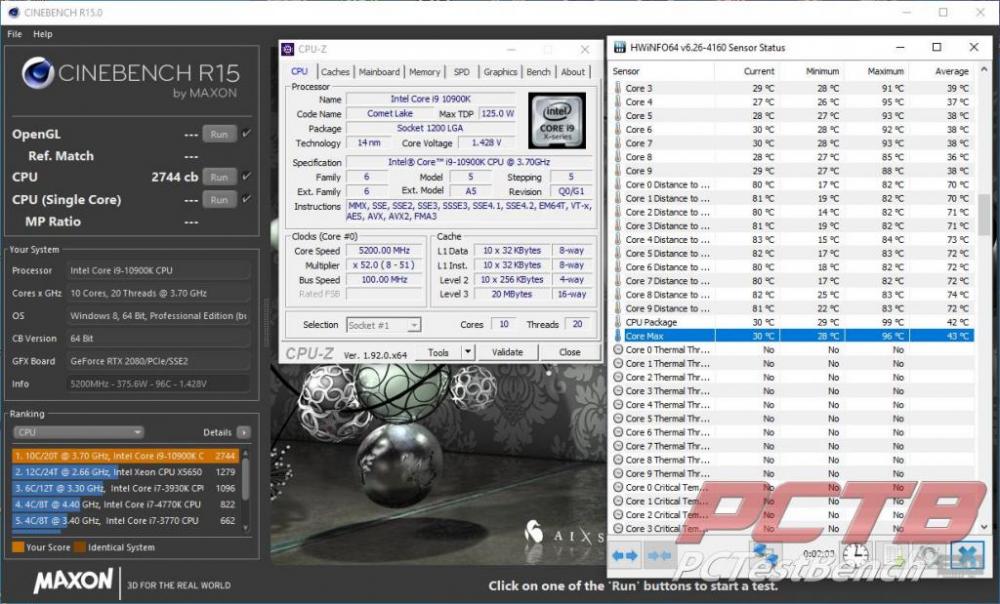
Task: Click the CPU-Z Close button
Action: (x=570, y=352)
